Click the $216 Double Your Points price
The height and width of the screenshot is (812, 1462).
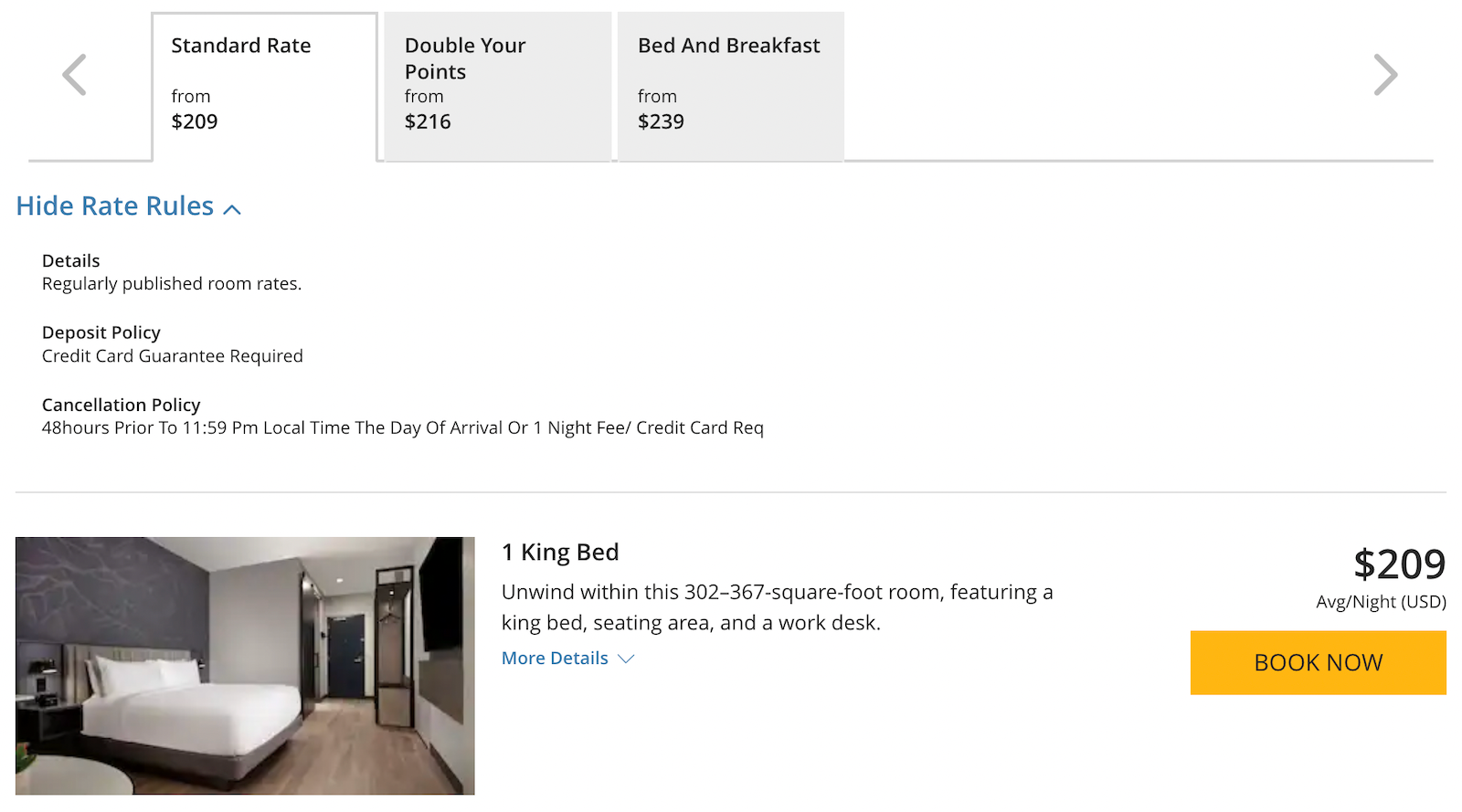(428, 121)
